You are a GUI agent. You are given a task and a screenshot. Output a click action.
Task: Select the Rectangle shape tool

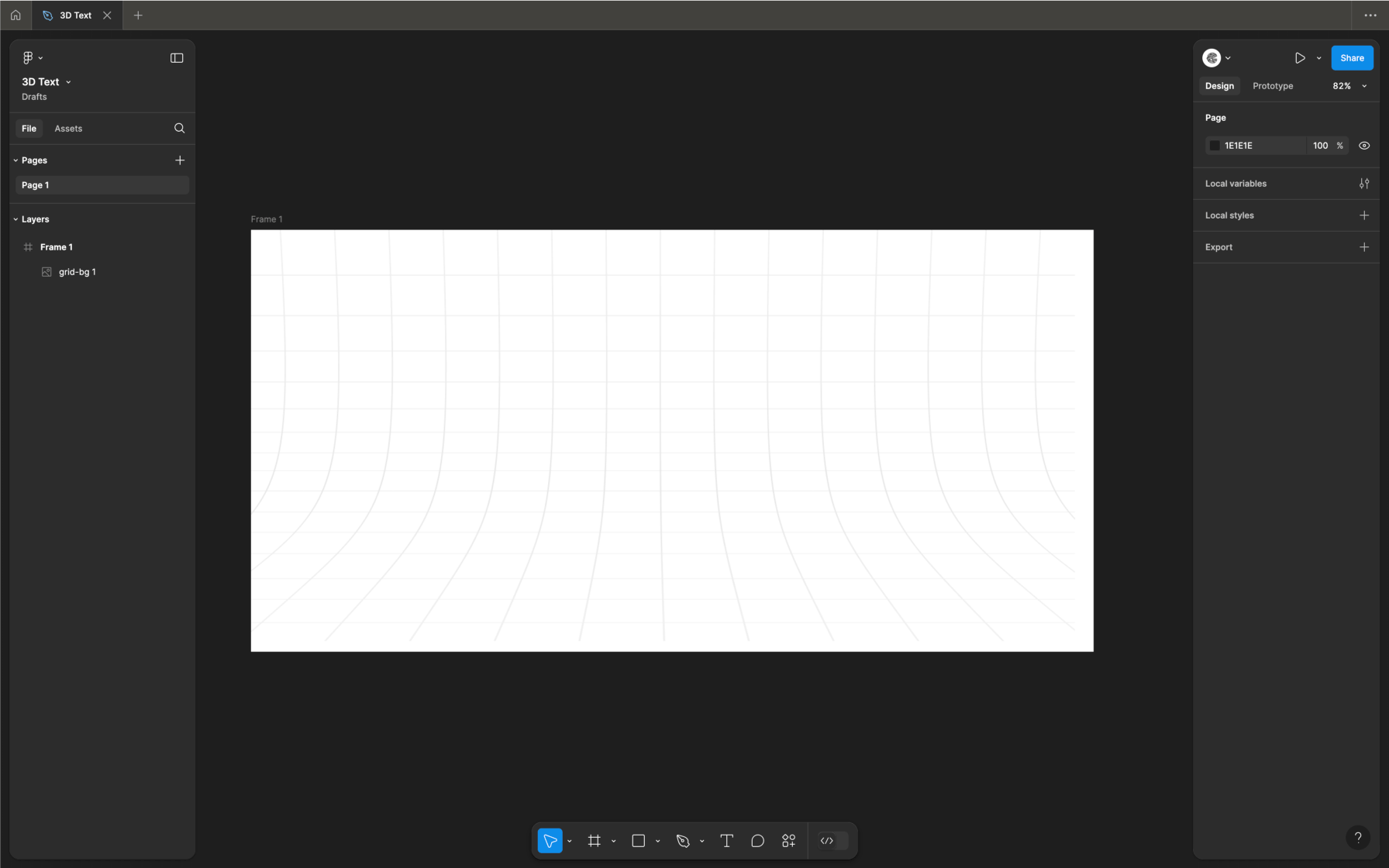coord(639,841)
